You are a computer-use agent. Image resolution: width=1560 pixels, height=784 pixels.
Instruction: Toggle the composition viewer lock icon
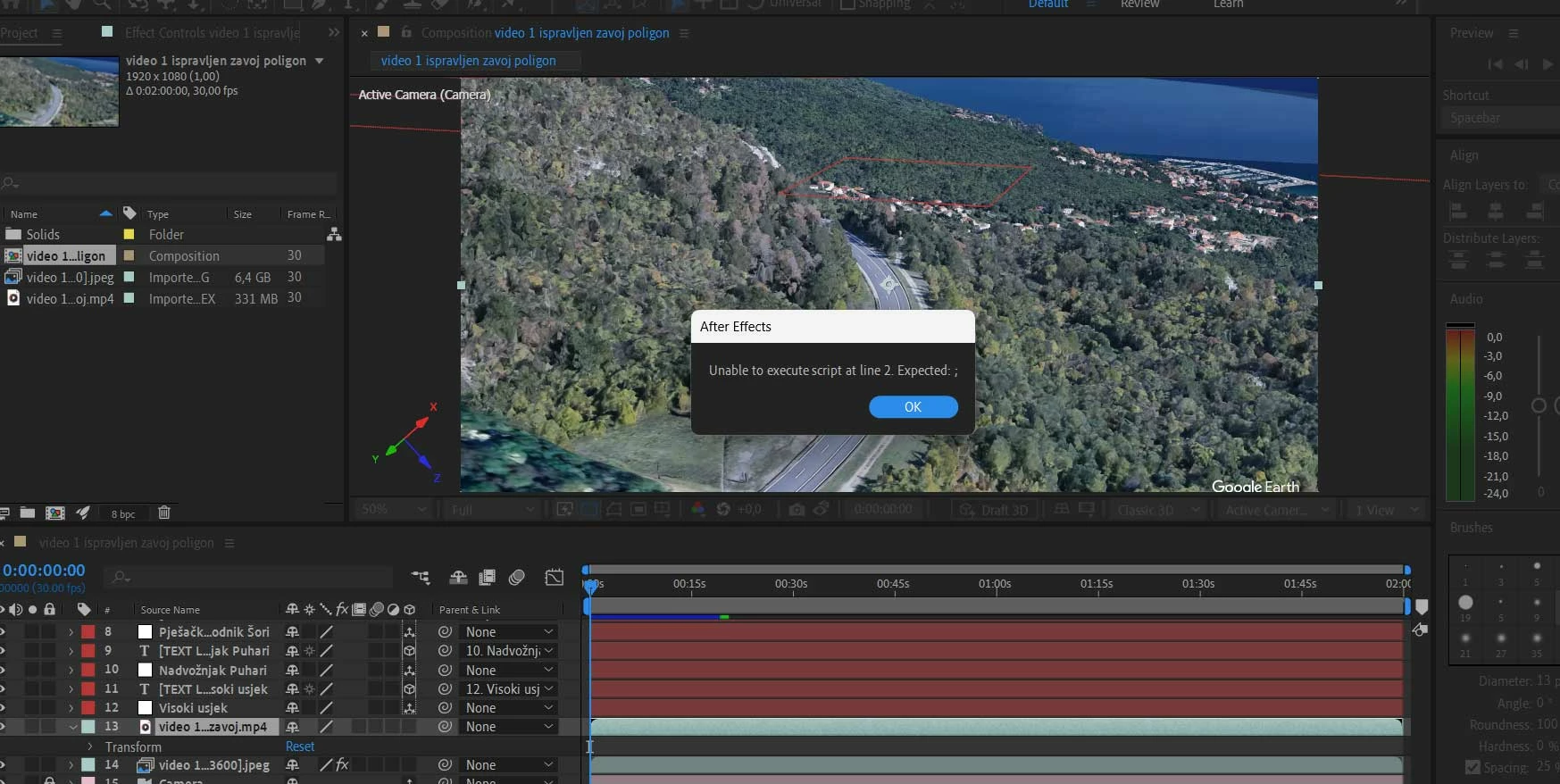coord(406,32)
